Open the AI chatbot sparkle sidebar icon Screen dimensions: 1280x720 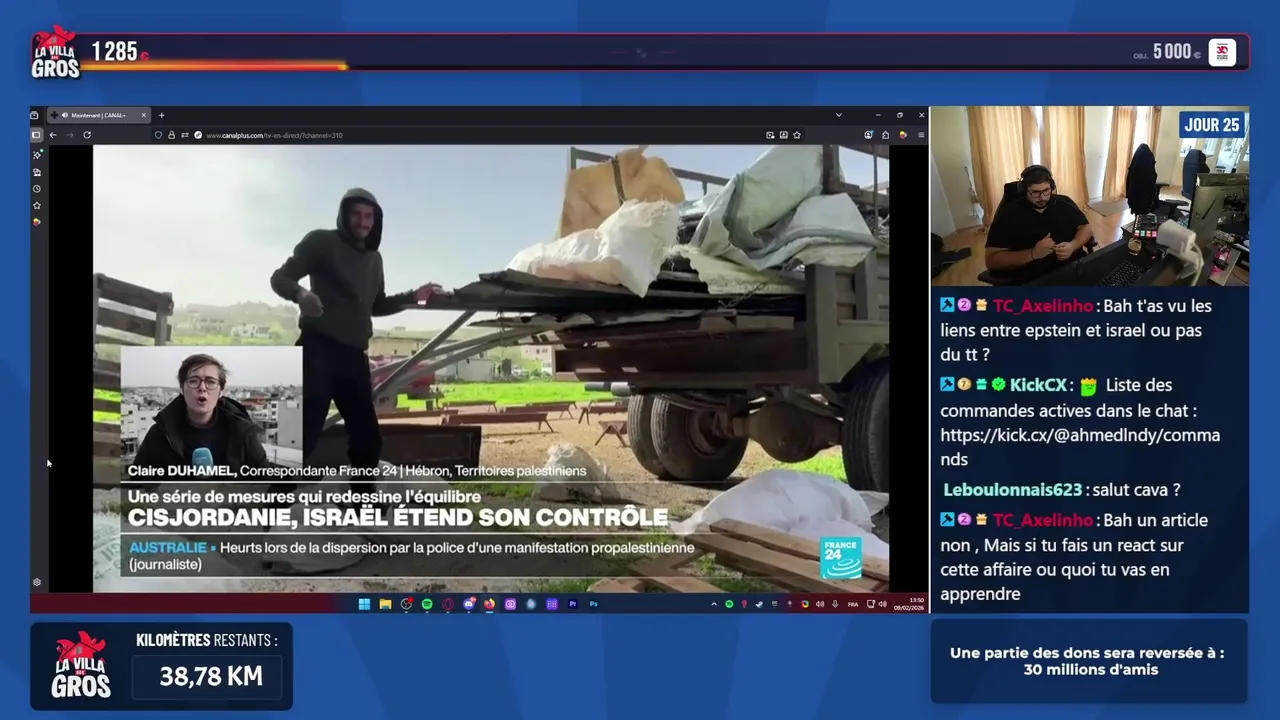pos(37,154)
